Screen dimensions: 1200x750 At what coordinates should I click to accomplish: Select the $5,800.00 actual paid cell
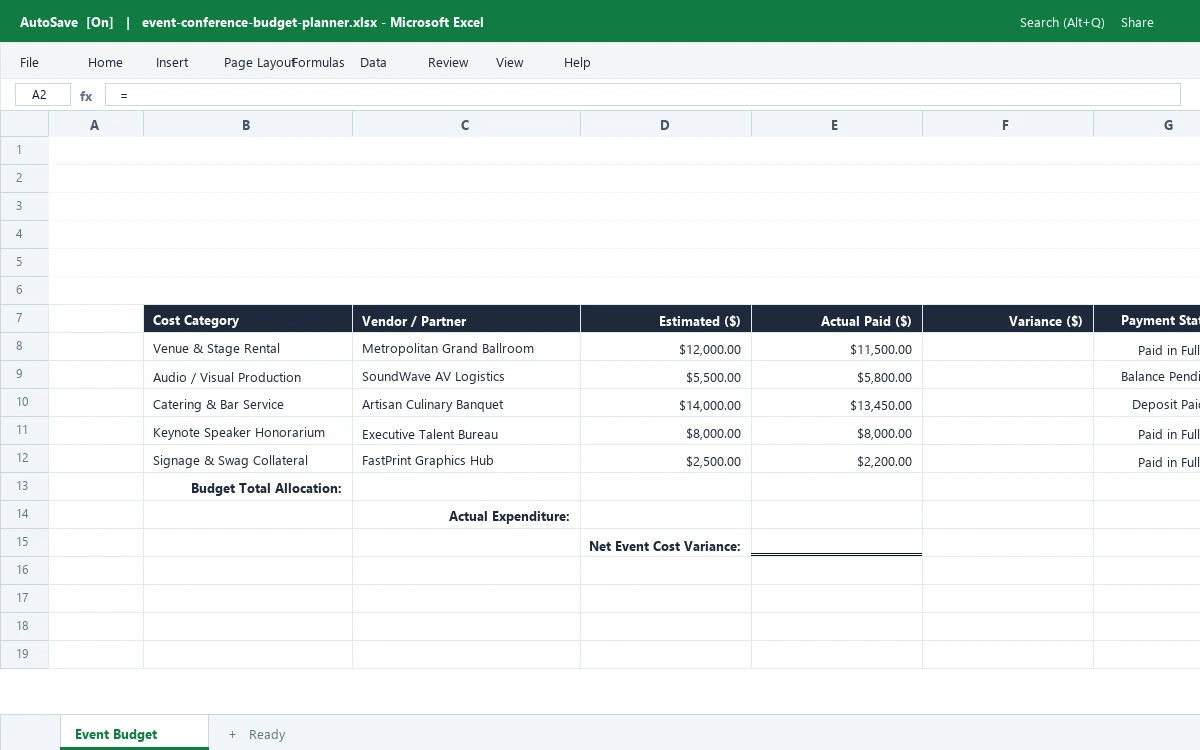837,375
